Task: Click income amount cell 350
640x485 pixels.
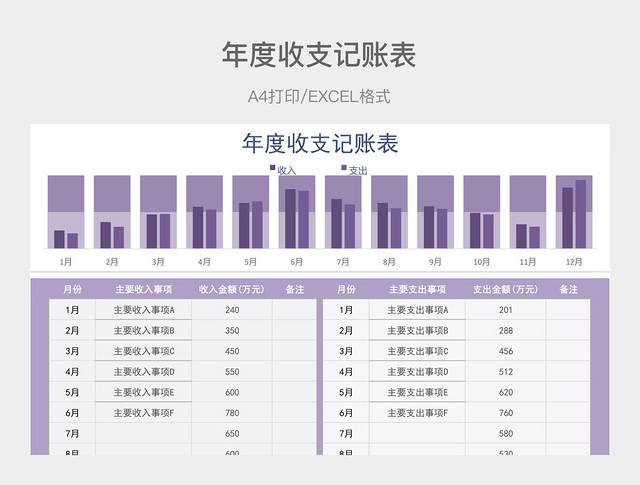Action: tap(232, 330)
